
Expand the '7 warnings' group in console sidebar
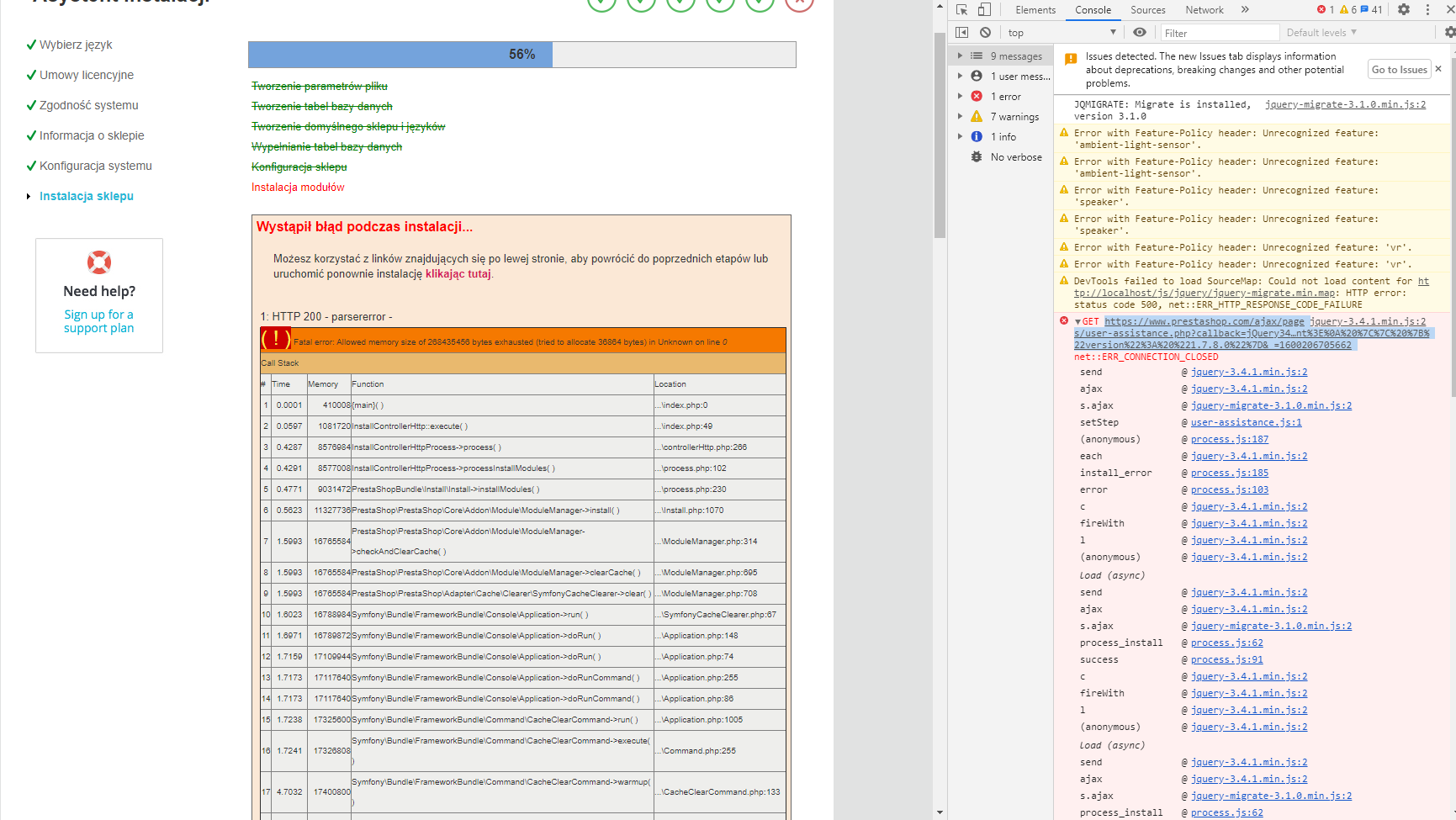coord(1009,116)
